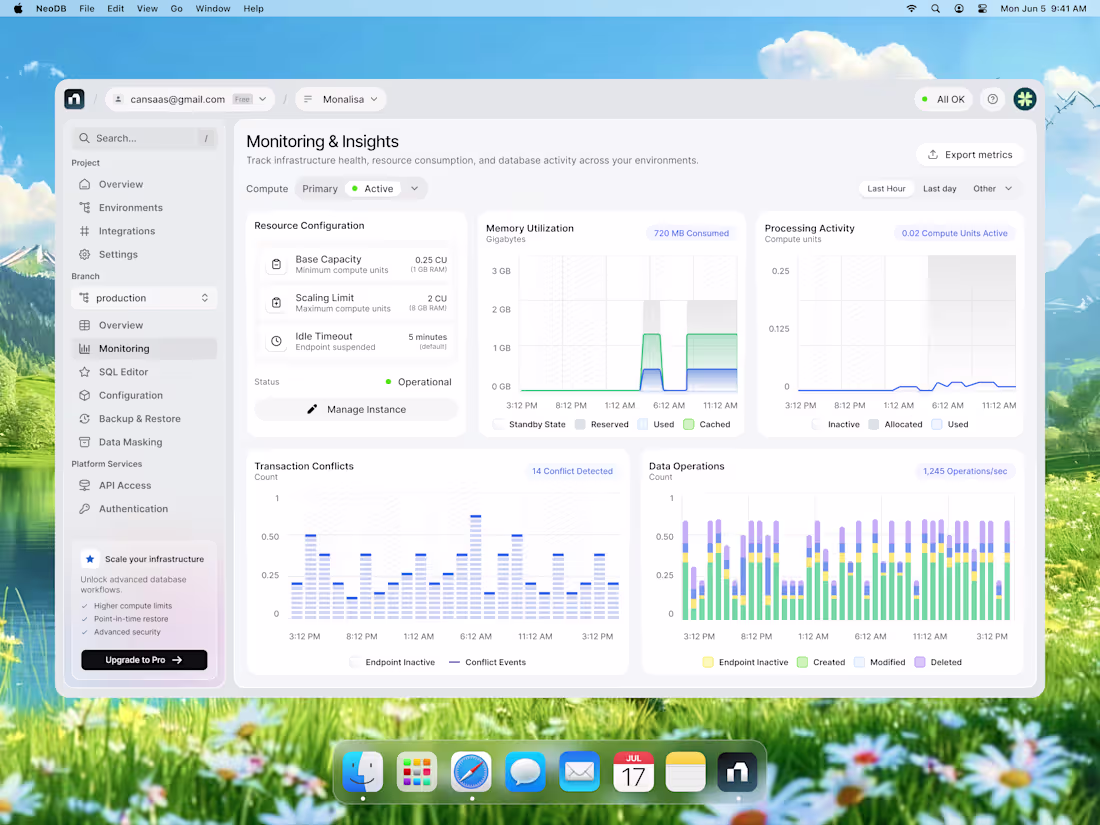Click Export metrics button
The height and width of the screenshot is (825, 1100).
tap(970, 154)
